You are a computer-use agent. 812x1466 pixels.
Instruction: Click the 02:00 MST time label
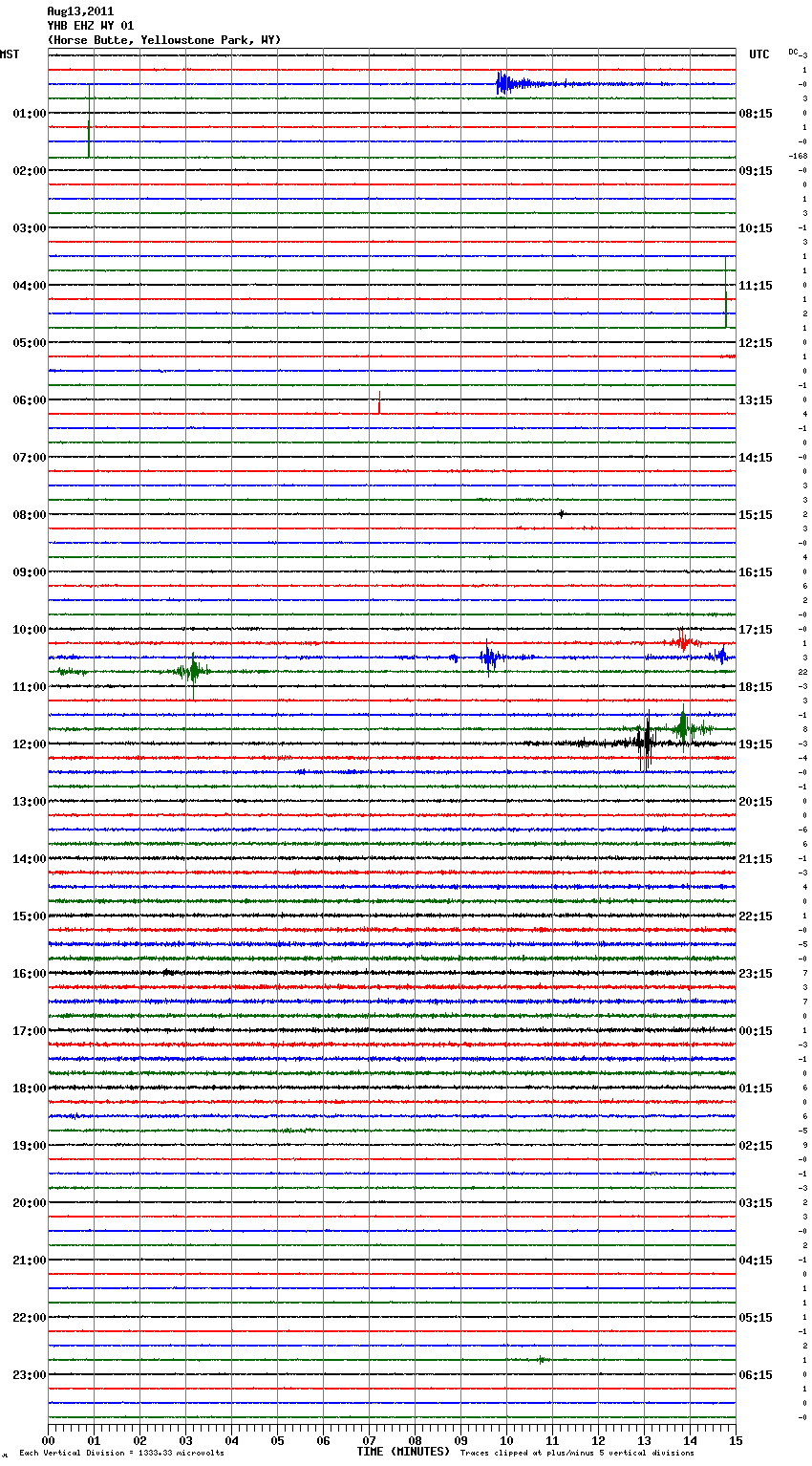tap(30, 170)
